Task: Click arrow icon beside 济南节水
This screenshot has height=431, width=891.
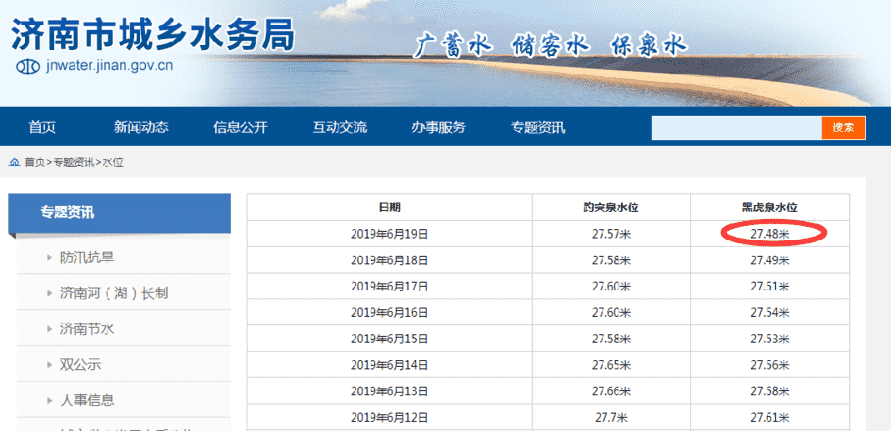Action: pos(49,328)
